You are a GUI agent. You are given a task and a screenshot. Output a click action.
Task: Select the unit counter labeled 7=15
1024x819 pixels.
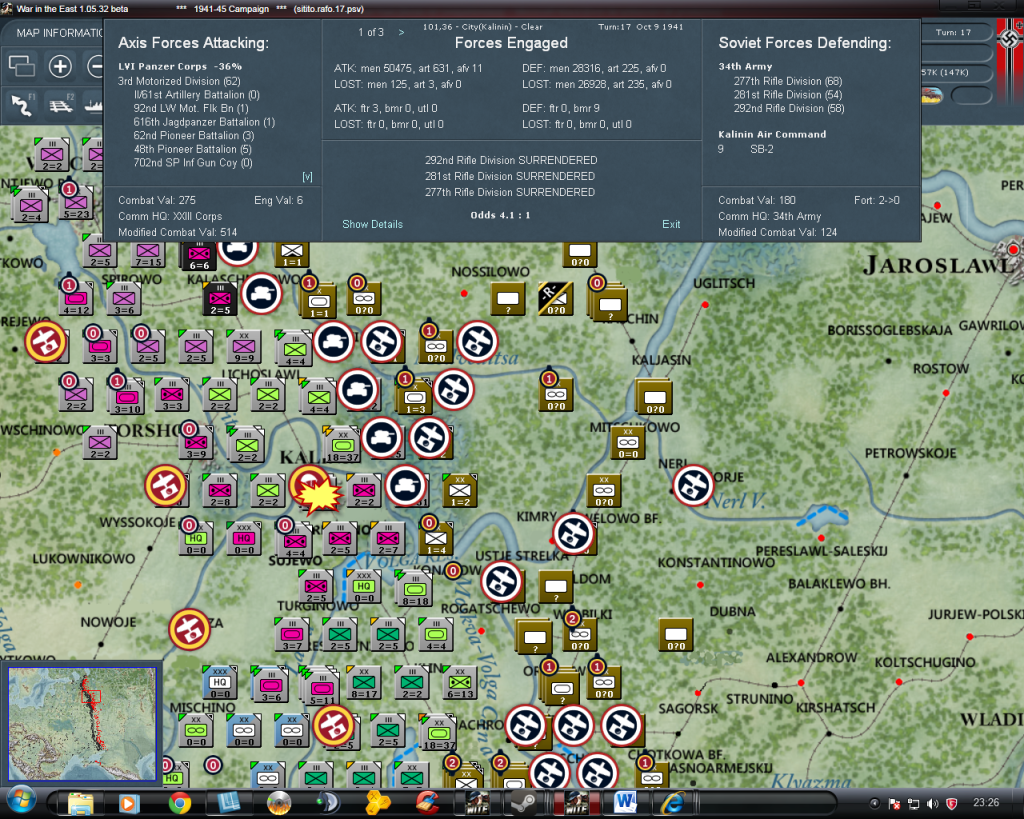coord(148,253)
